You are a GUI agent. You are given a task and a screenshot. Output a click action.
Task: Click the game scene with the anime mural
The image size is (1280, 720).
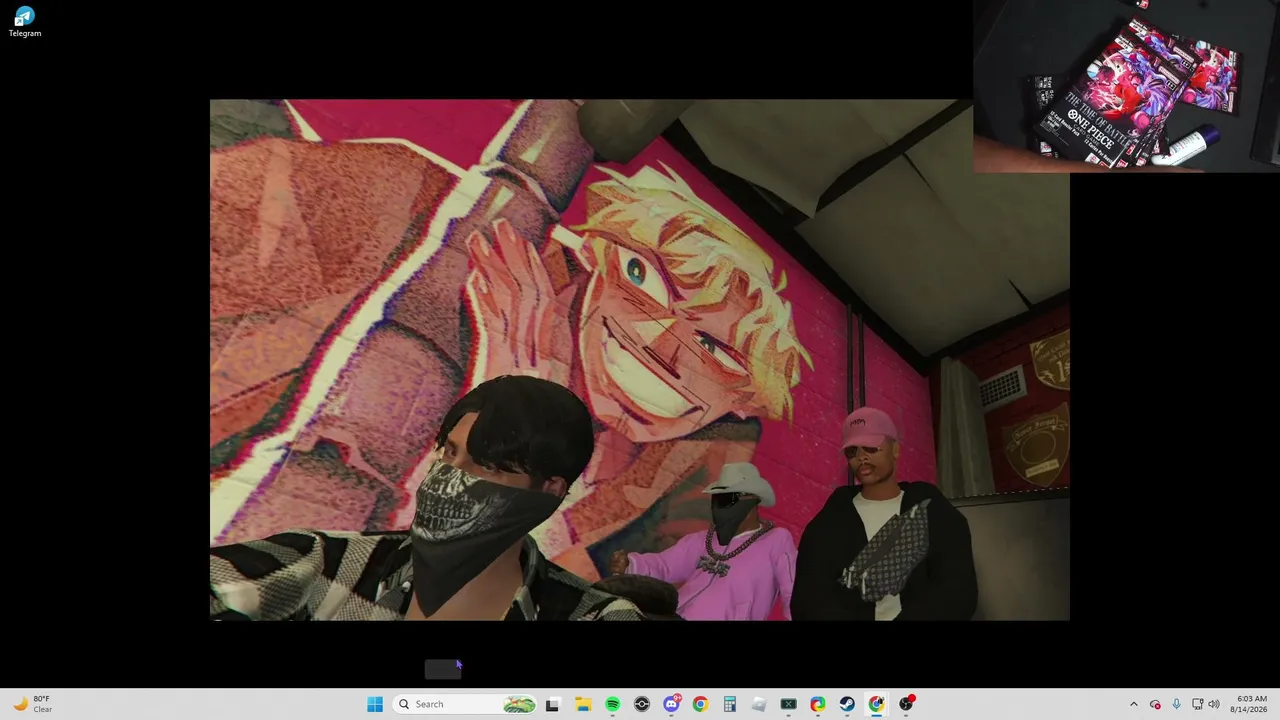pos(640,360)
